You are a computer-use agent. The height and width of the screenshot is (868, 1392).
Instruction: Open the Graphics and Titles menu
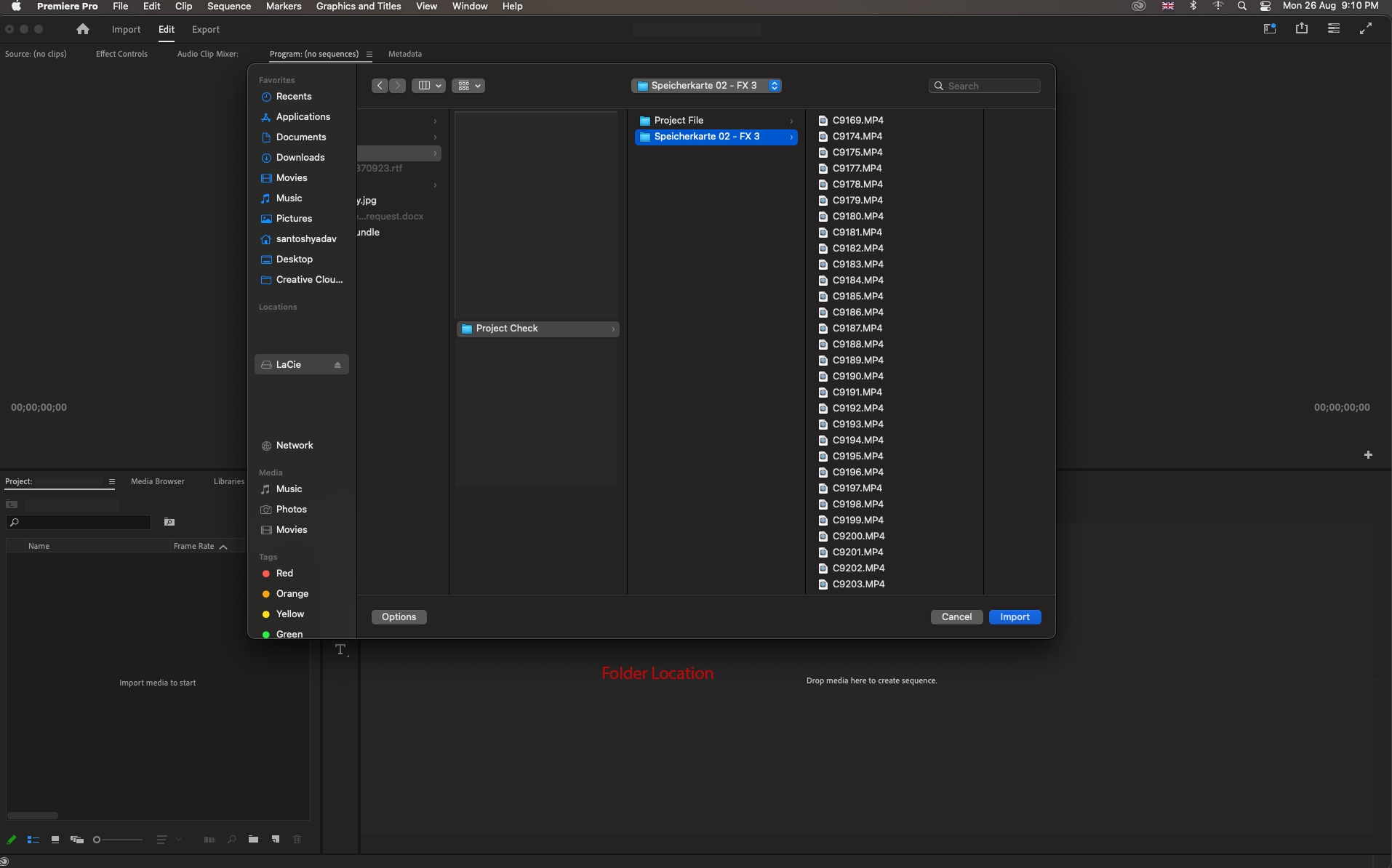(359, 7)
